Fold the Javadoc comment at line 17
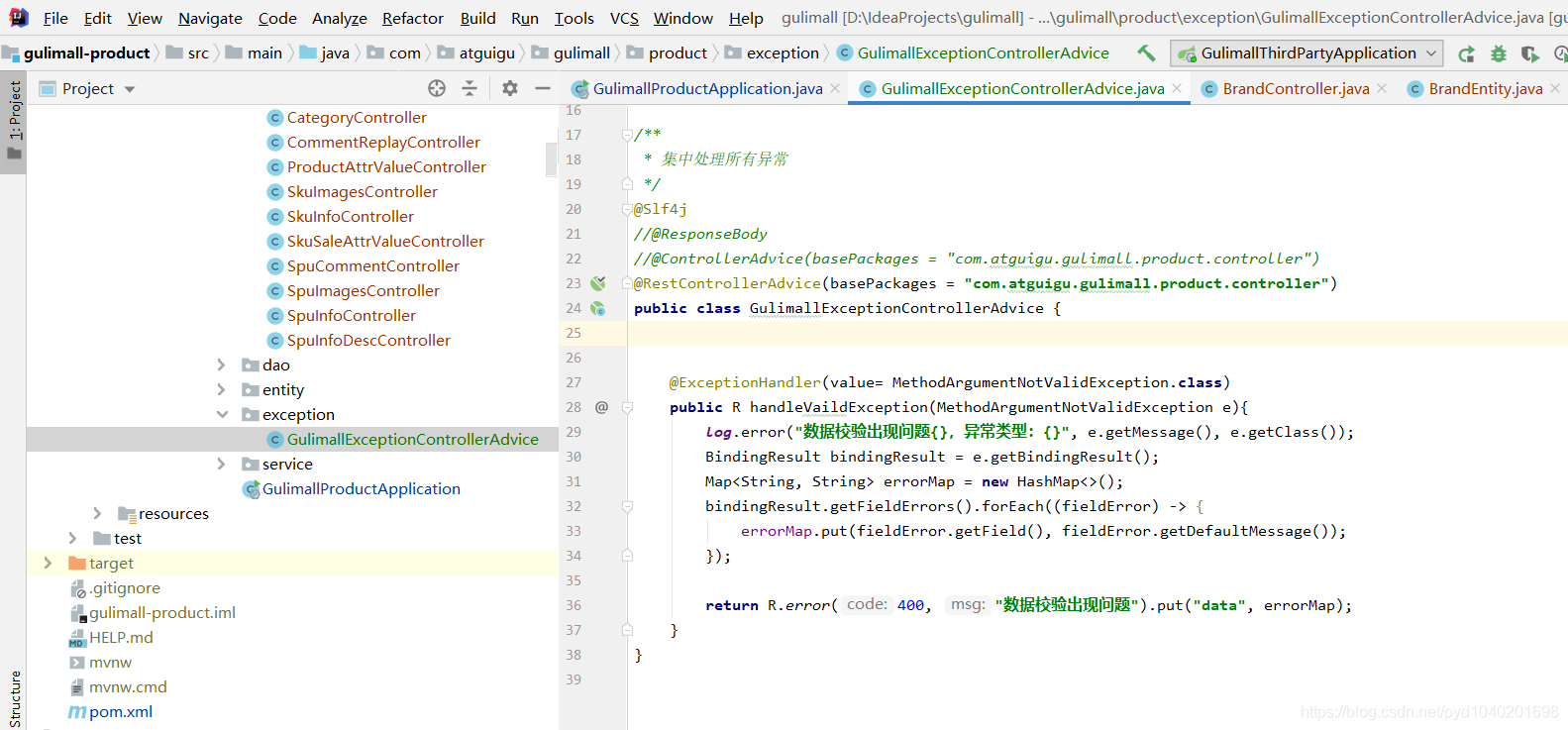Image resolution: width=1568 pixels, height=730 pixels. click(627, 135)
